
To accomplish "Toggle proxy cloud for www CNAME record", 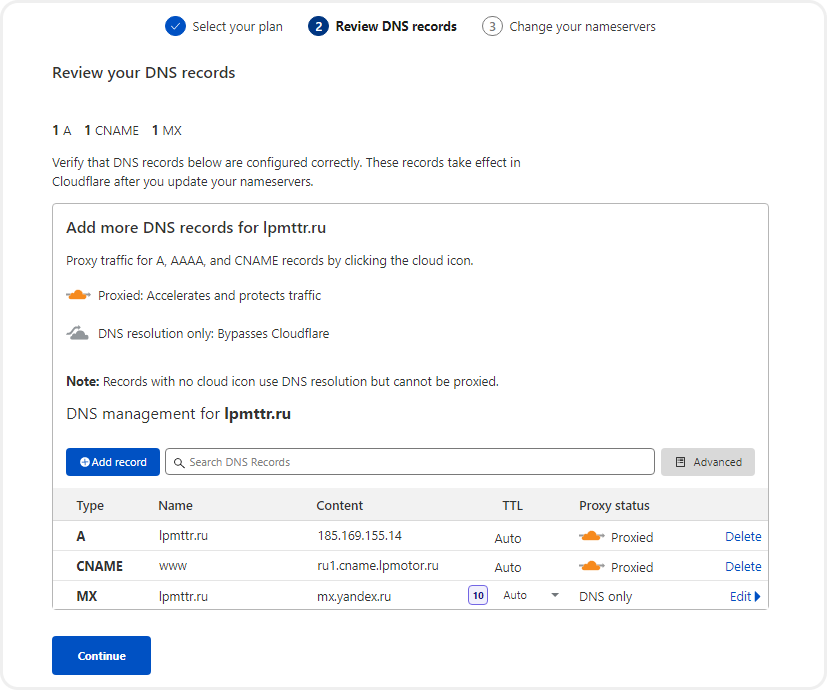I will coord(592,566).
